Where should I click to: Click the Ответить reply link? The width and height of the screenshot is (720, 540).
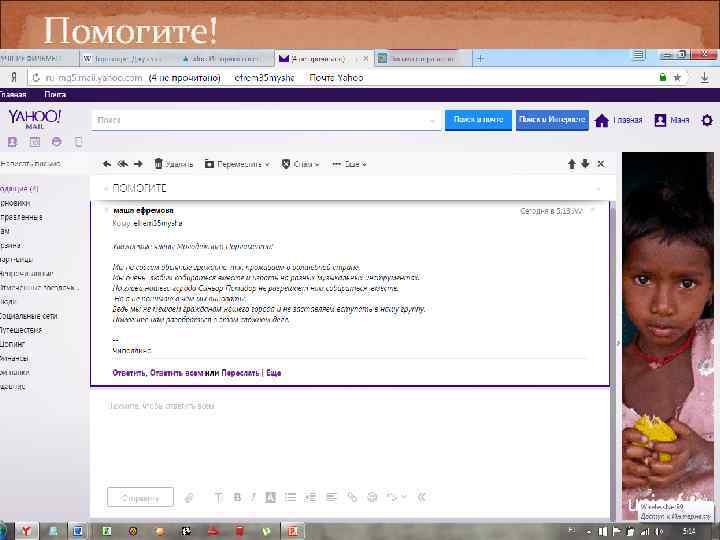pyautogui.click(x=129, y=373)
